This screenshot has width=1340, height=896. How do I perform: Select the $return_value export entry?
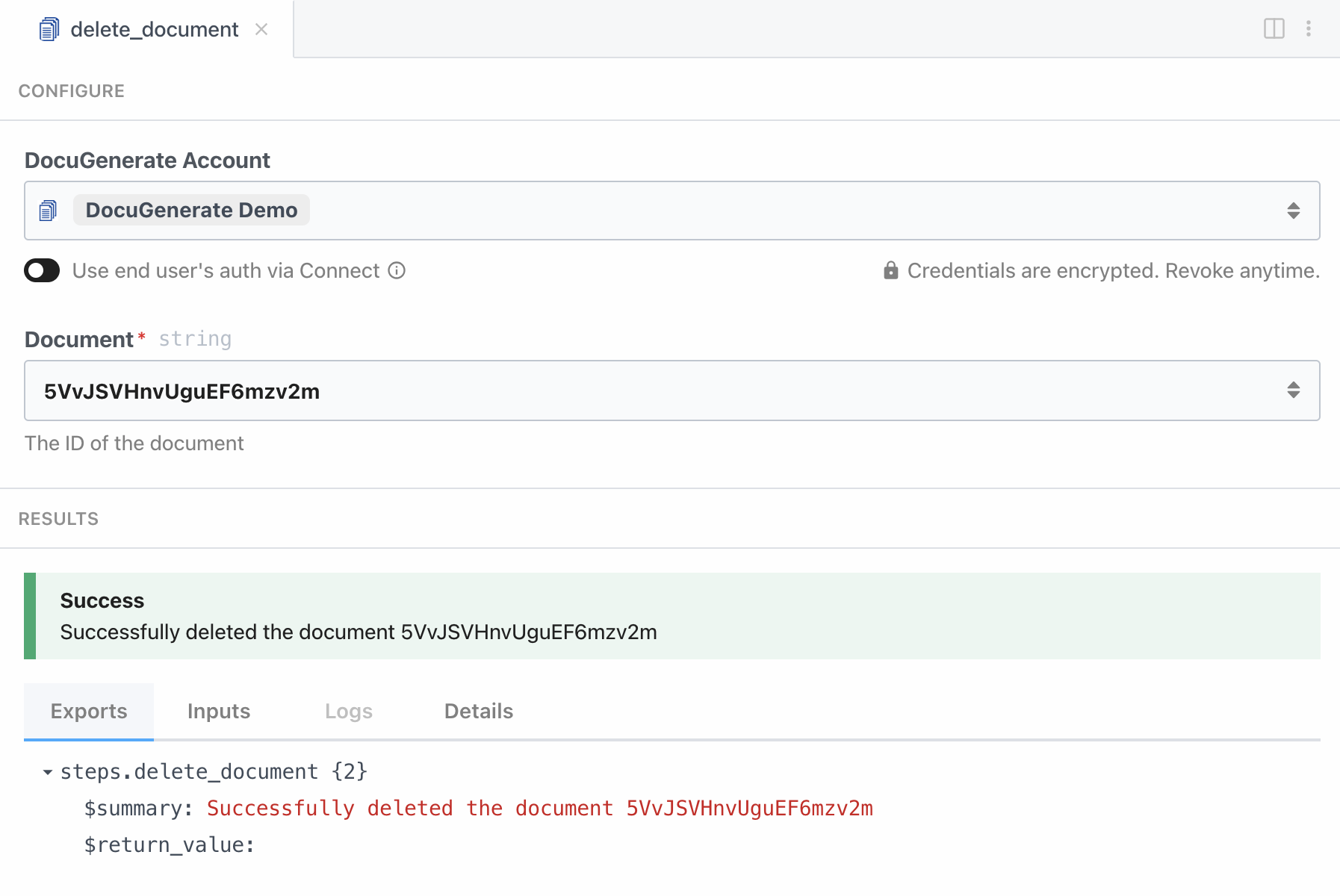(x=169, y=844)
